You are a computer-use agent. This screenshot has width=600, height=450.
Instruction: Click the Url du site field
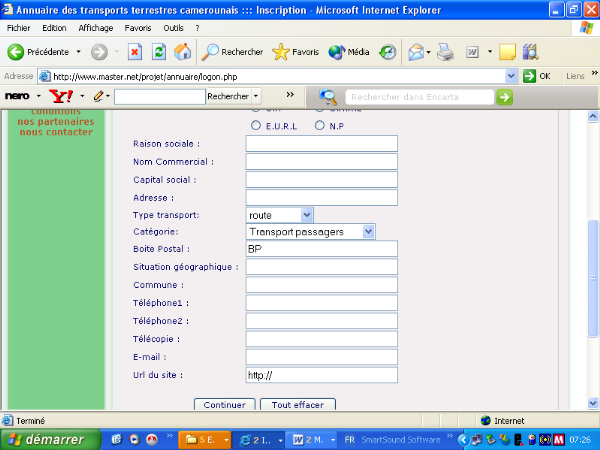pos(321,375)
